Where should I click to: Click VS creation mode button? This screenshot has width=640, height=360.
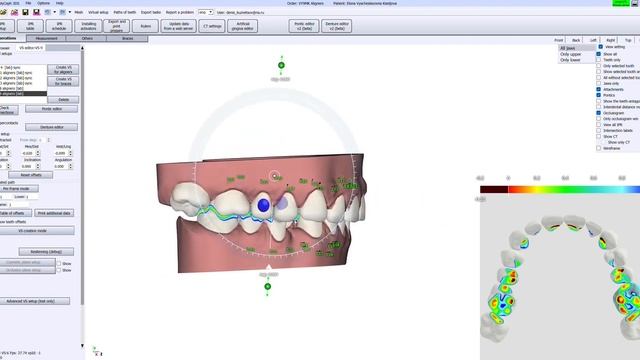[x=37, y=231]
